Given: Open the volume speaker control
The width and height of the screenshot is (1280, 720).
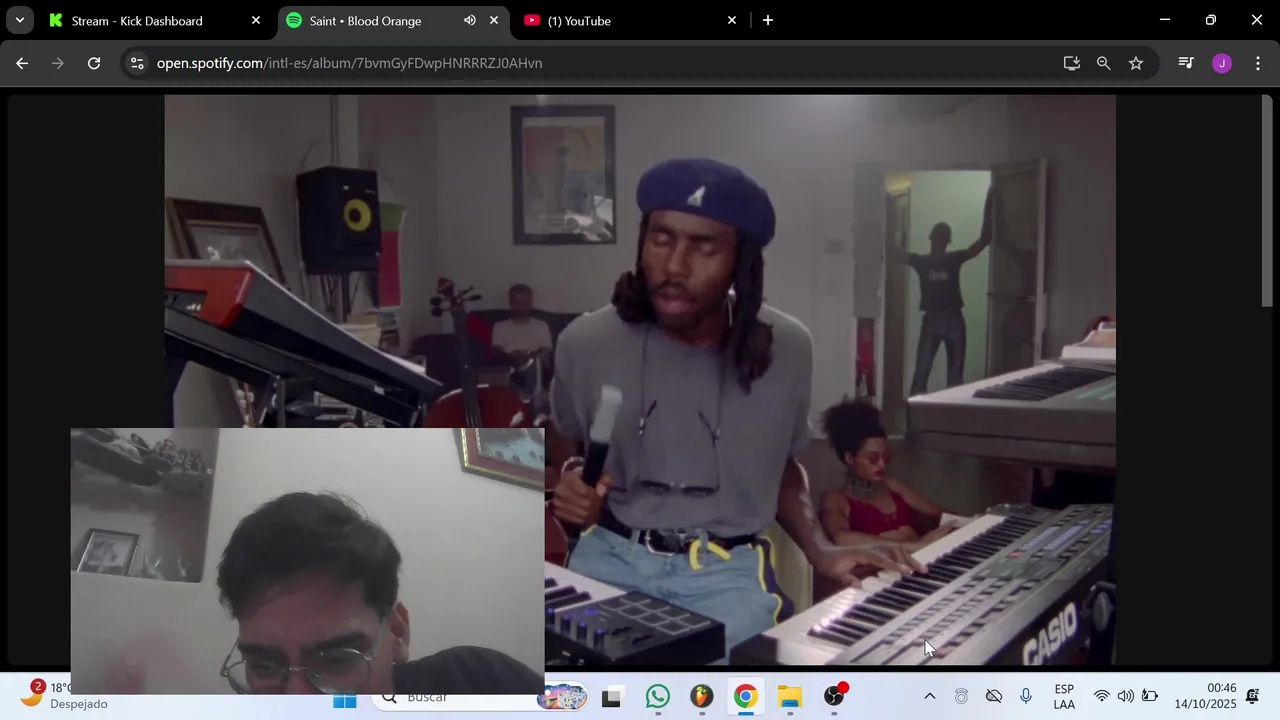Looking at the screenshot, I should click(x=1126, y=696).
